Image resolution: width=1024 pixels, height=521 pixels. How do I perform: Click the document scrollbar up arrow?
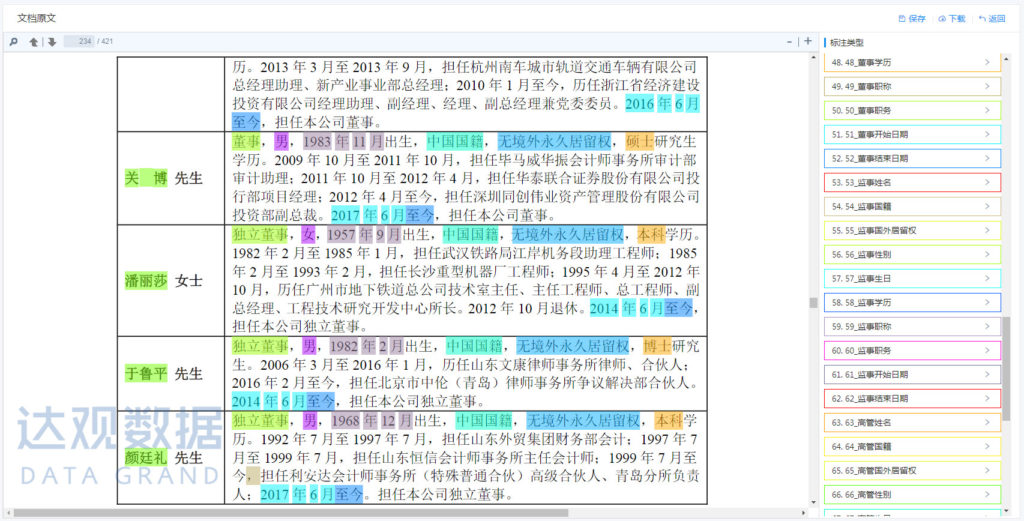813,56
